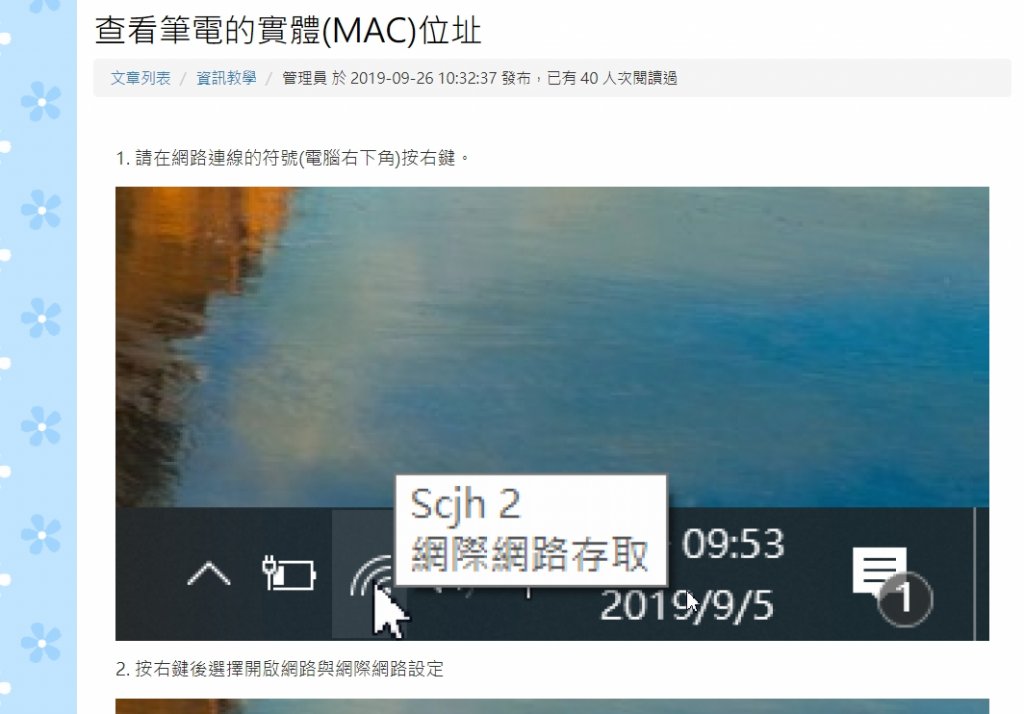The width and height of the screenshot is (1024, 714).
Task: Expand hidden tray icons with up chevron
Action: (209, 574)
